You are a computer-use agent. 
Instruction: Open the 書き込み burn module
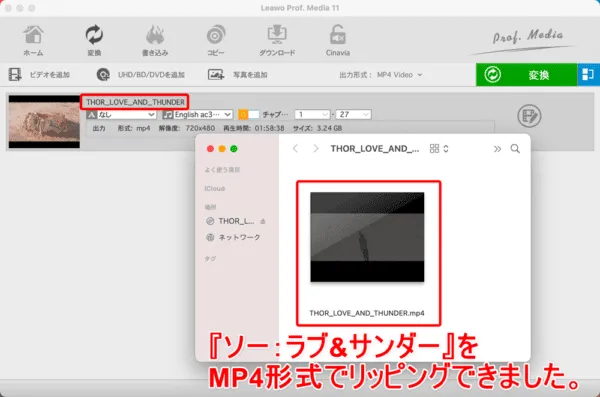pos(155,41)
